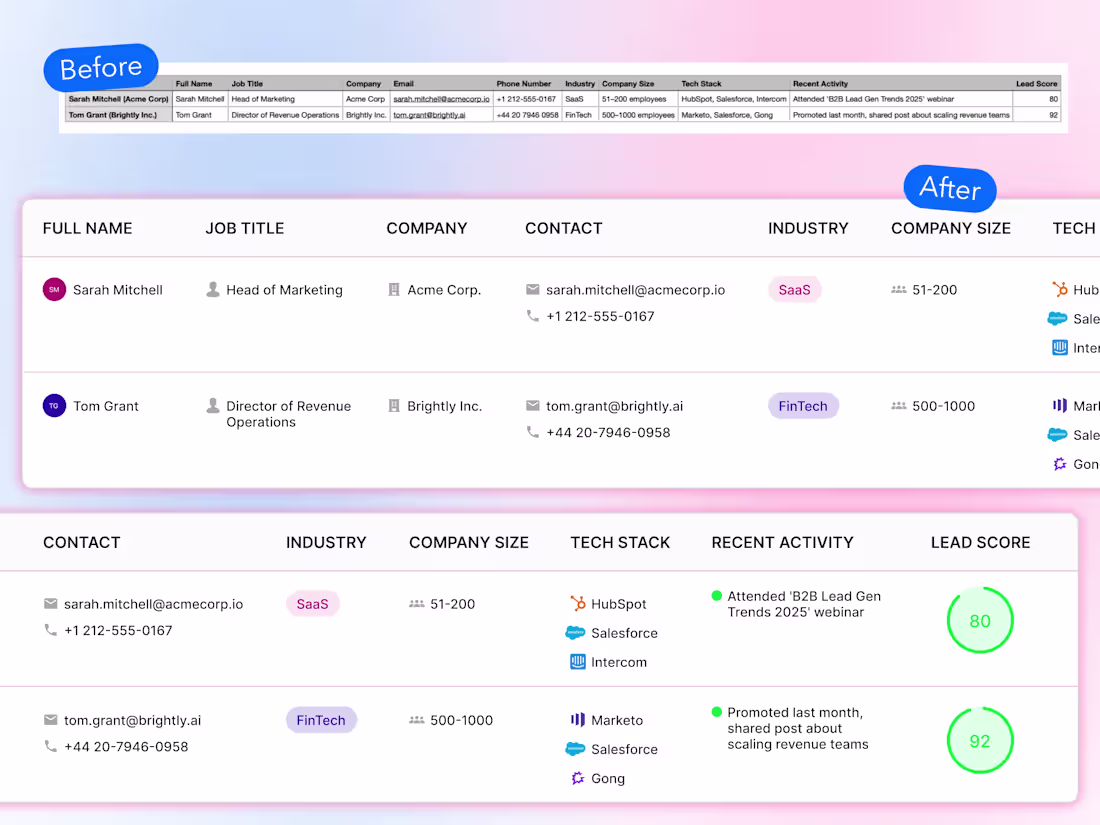Click Sarah Mitchell's SM avatar
The width and height of the screenshot is (1100, 825).
coord(53,289)
